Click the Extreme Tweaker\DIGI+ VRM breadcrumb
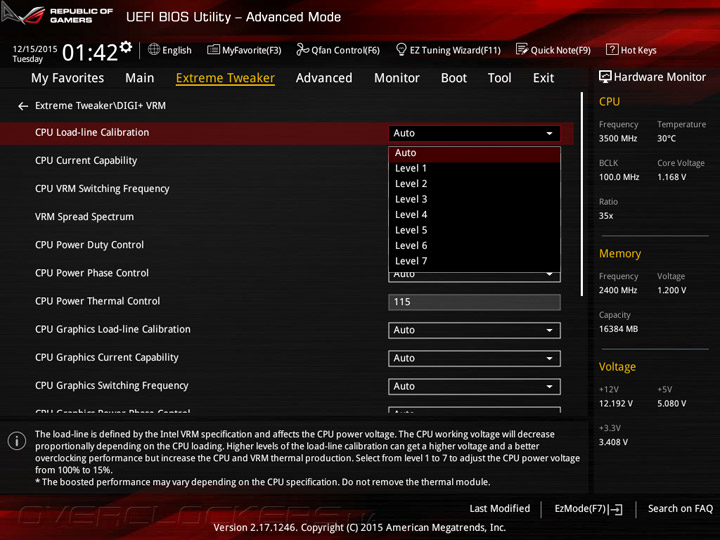The height and width of the screenshot is (540, 720). [x=101, y=106]
